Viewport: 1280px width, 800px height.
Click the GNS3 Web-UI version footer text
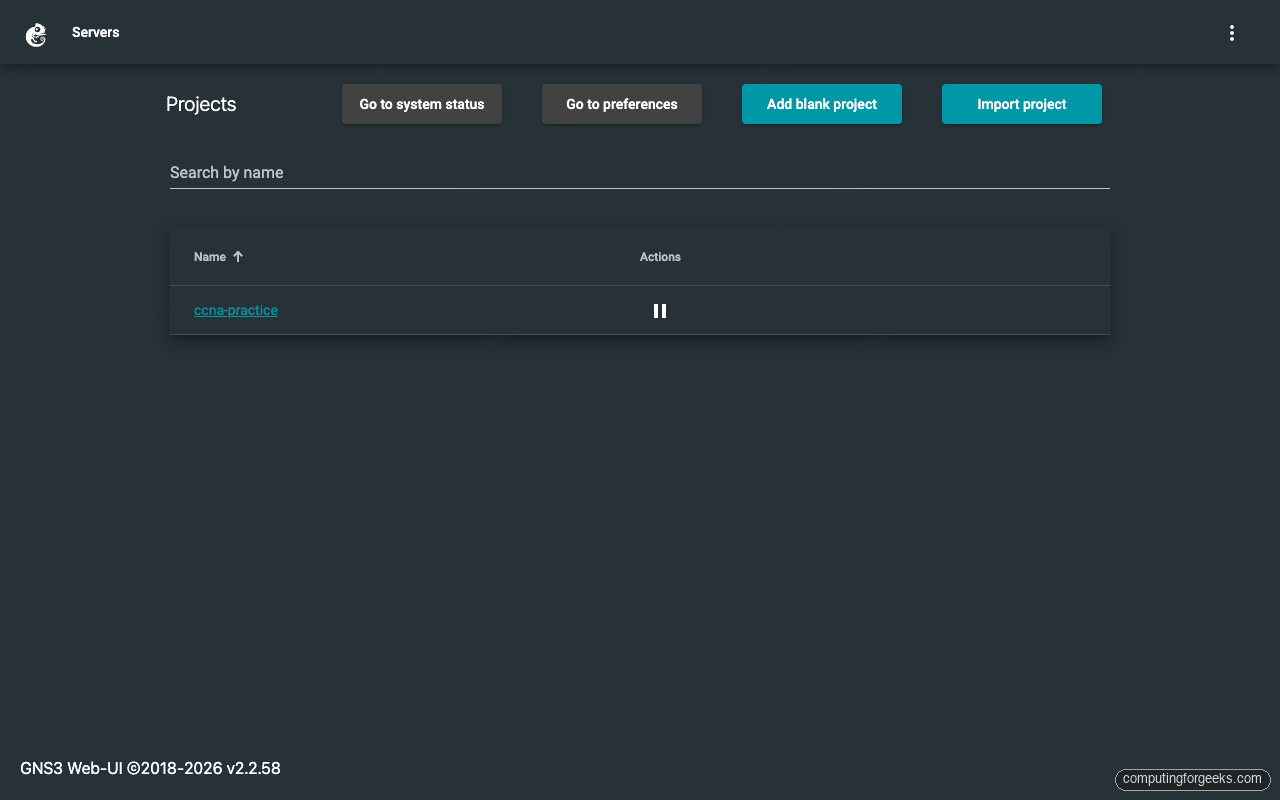[x=150, y=768]
